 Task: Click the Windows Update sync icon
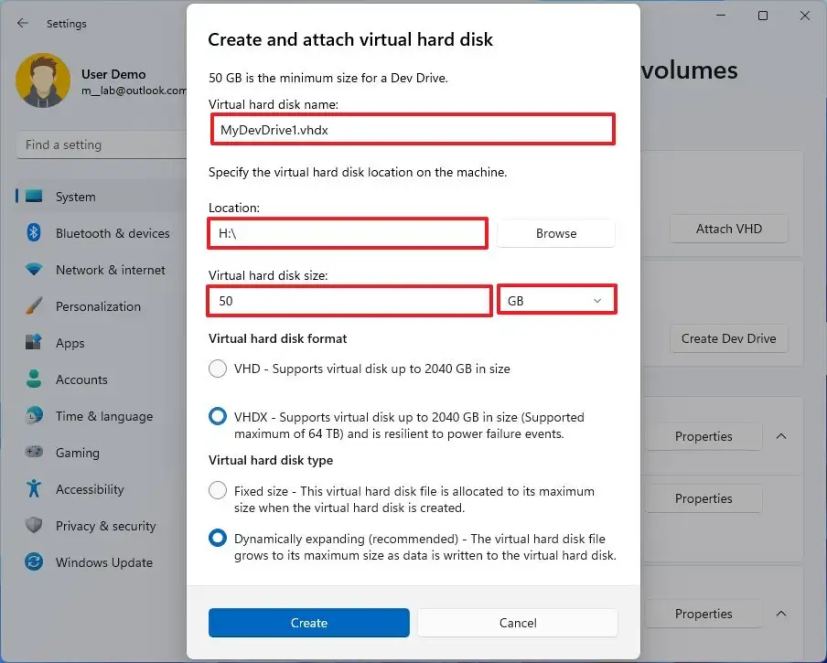[34, 562]
